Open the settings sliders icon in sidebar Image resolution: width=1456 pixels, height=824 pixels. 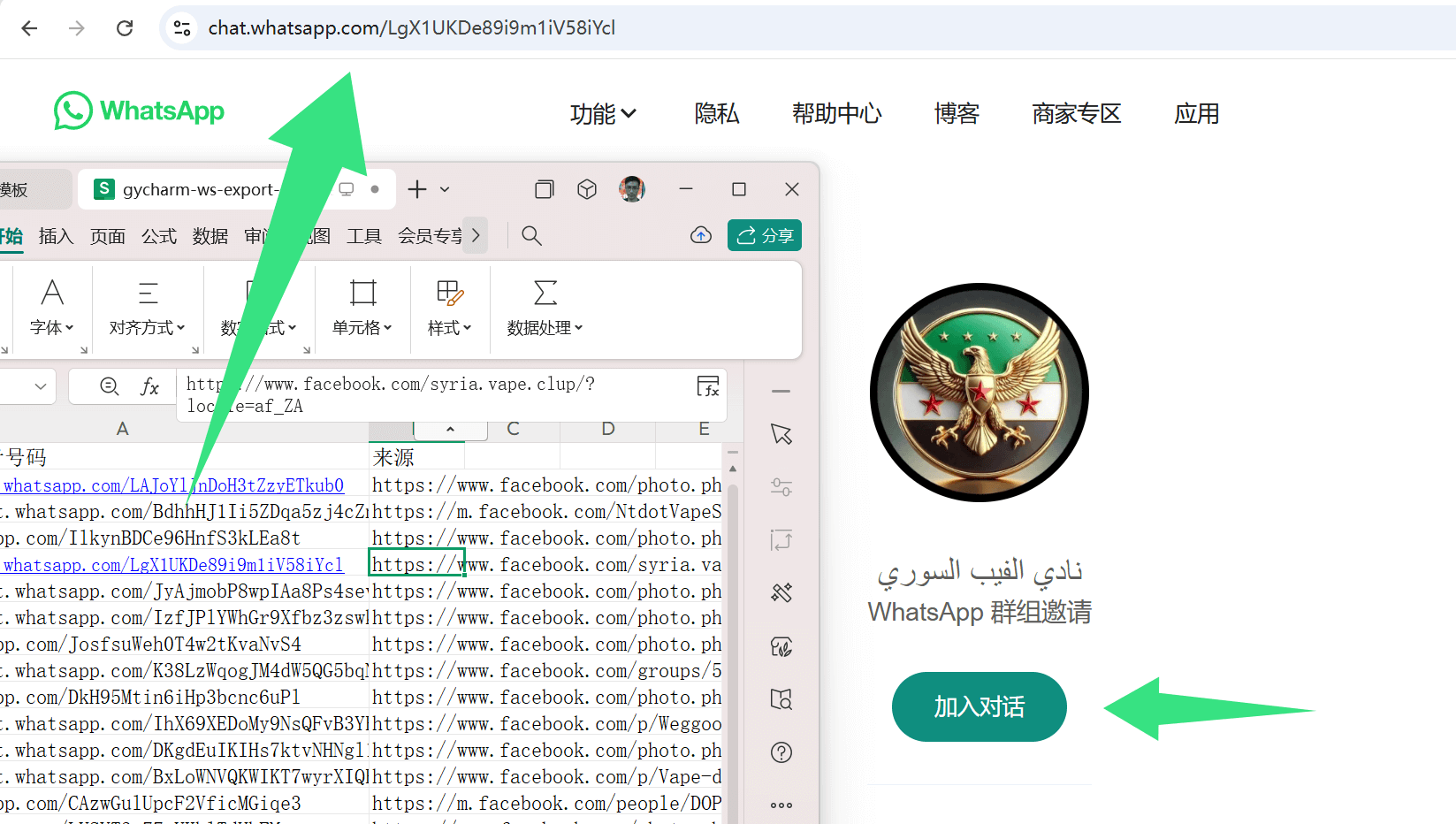[781, 487]
